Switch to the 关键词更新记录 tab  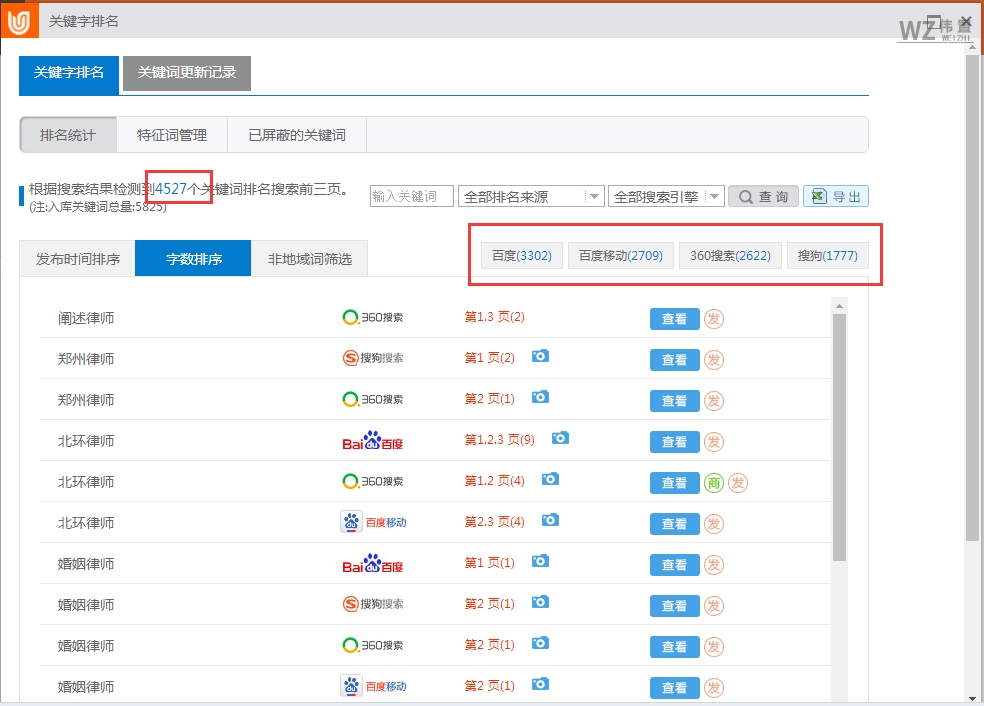tap(186, 73)
